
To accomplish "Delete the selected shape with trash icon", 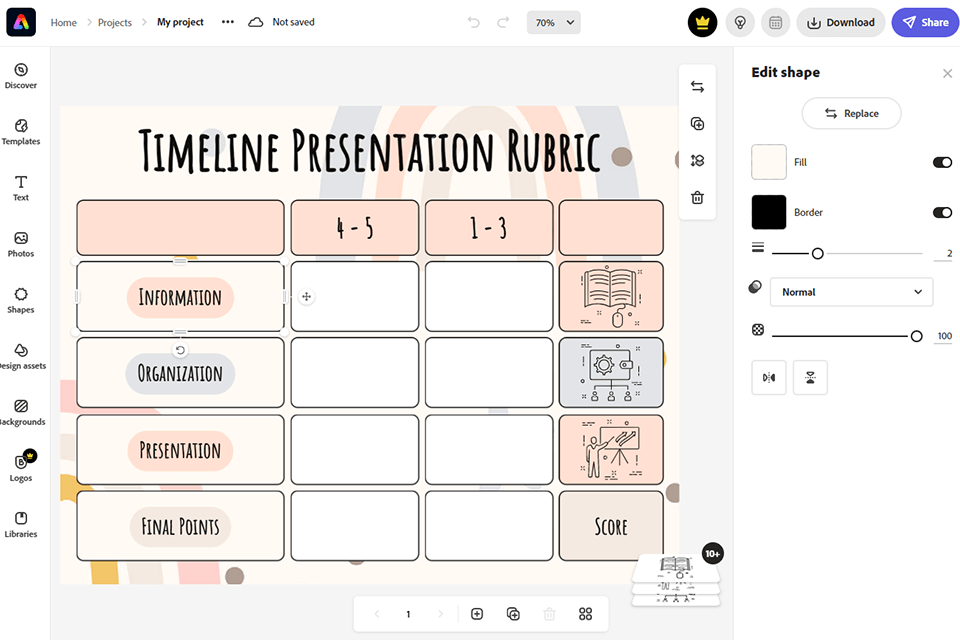I will [x=697, y=198].
